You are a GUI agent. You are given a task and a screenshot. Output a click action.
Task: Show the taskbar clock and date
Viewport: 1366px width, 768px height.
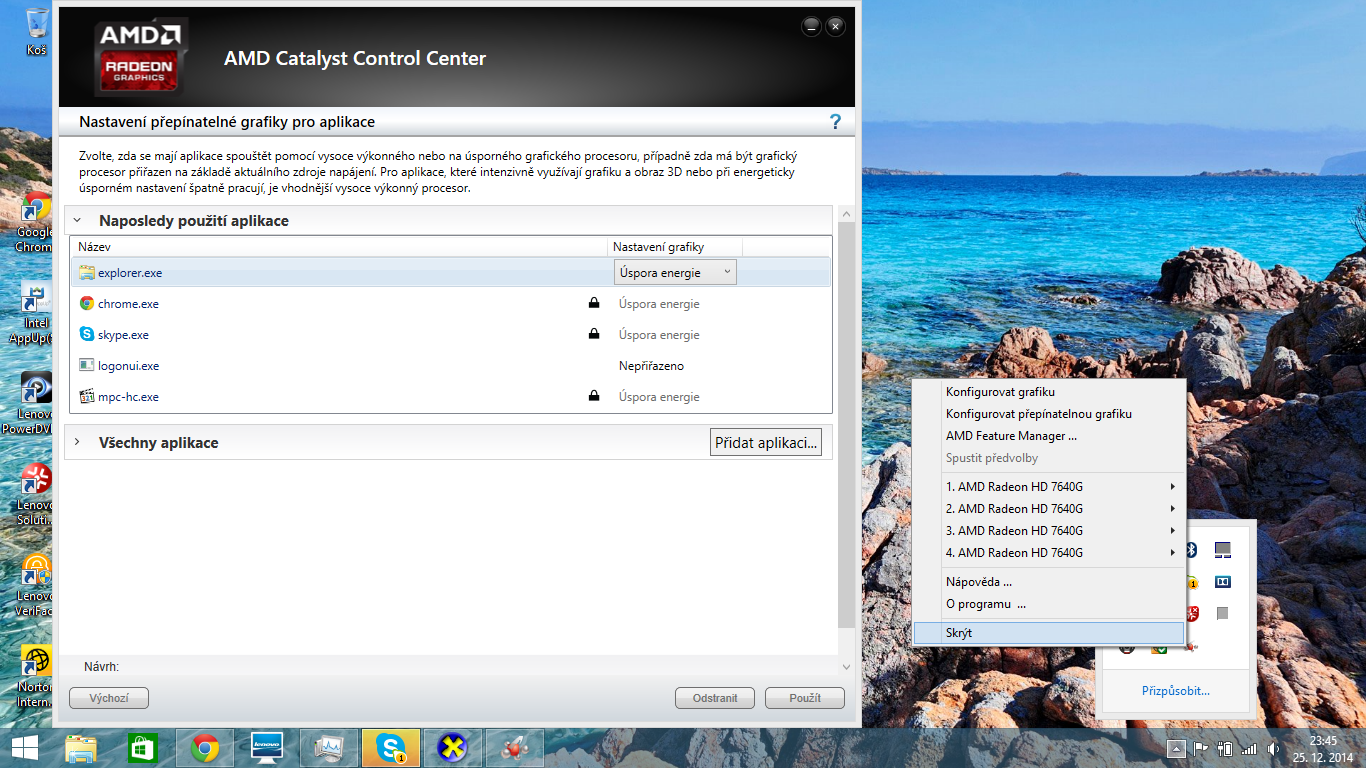click(1323, 748)
